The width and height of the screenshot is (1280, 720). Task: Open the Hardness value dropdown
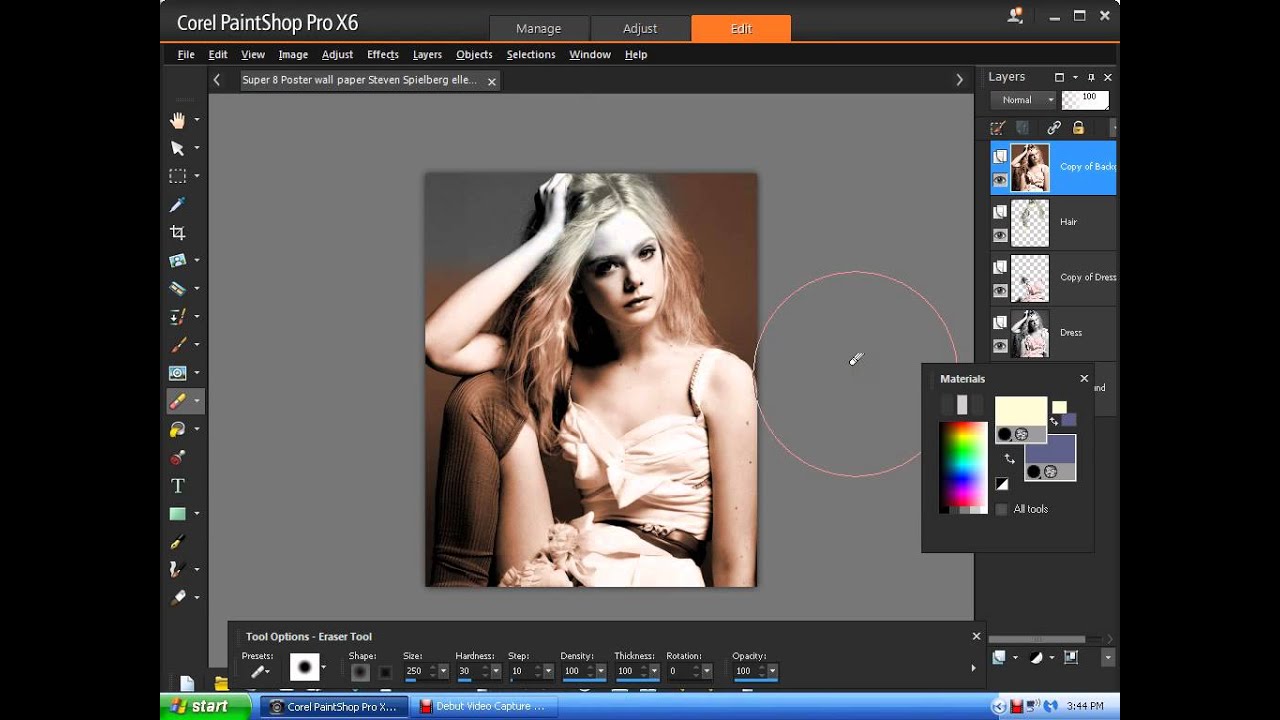point(496,671)
